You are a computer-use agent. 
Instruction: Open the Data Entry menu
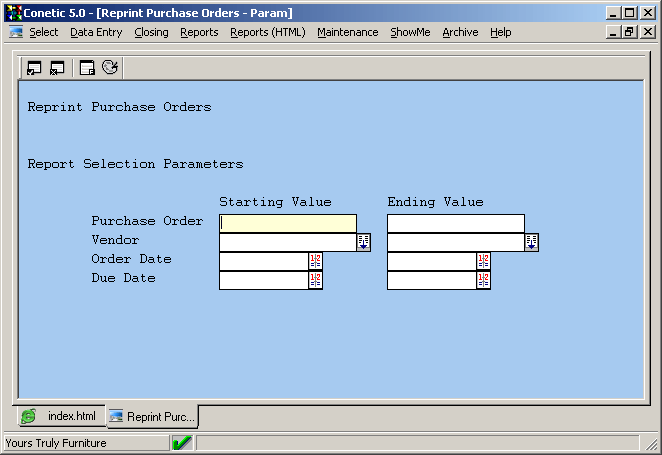tap(96, 32)
